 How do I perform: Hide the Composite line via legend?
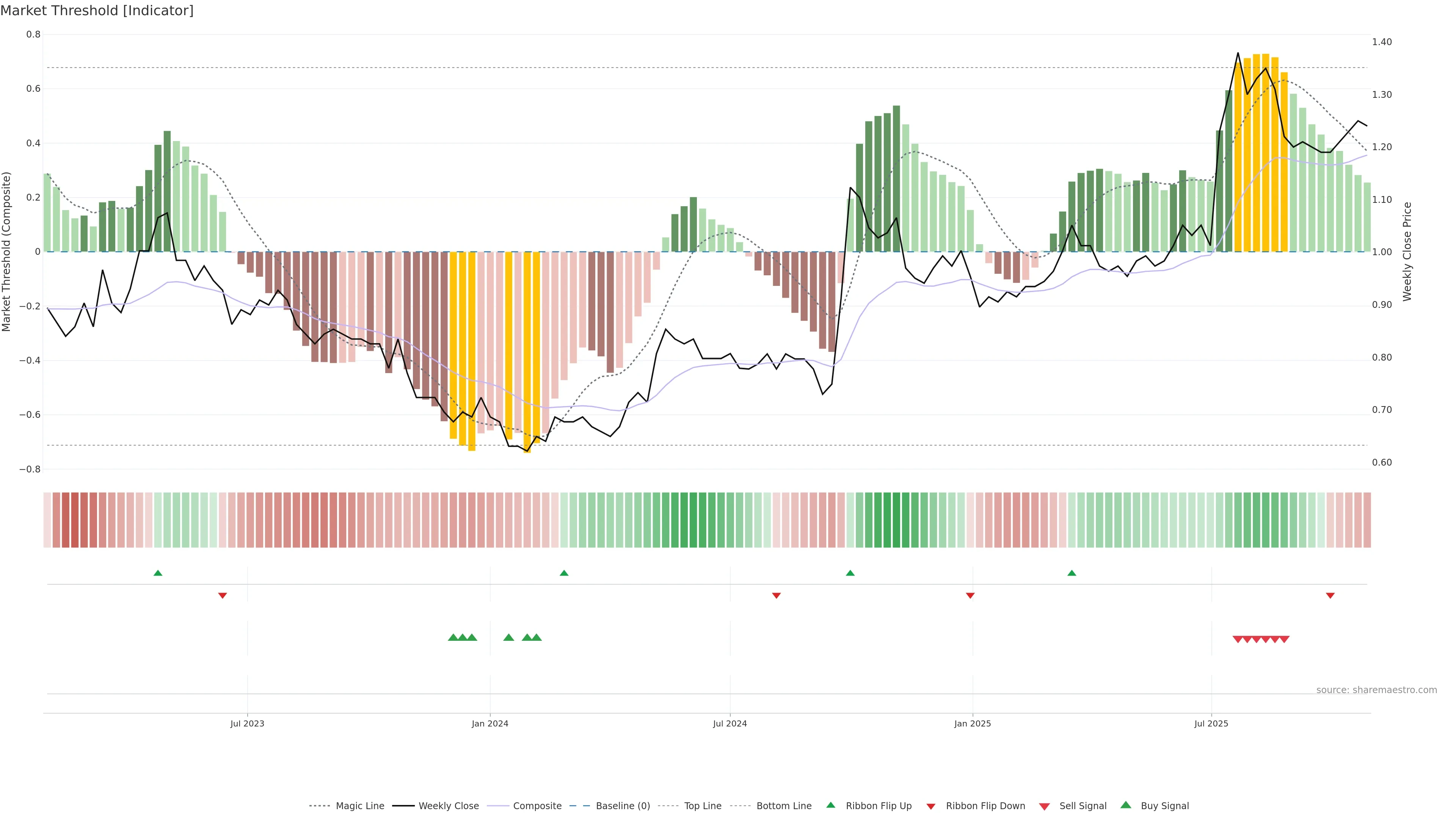pos(537,806)
